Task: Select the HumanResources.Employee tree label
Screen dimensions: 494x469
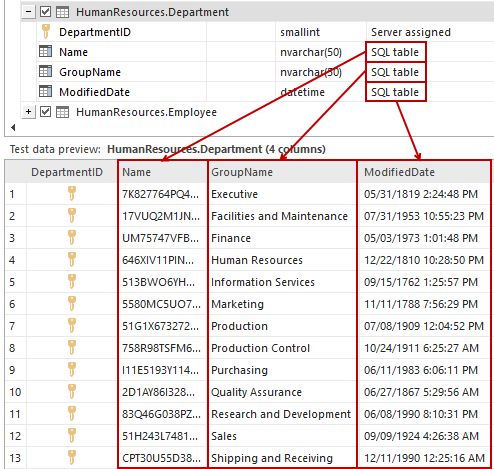Action: [x=146, y=112]
